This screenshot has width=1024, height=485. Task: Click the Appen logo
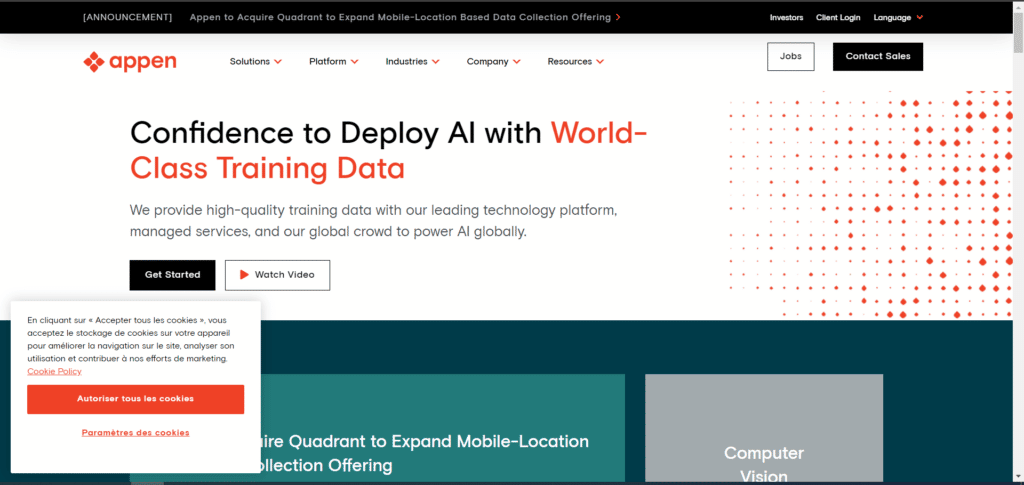[130, 61]
